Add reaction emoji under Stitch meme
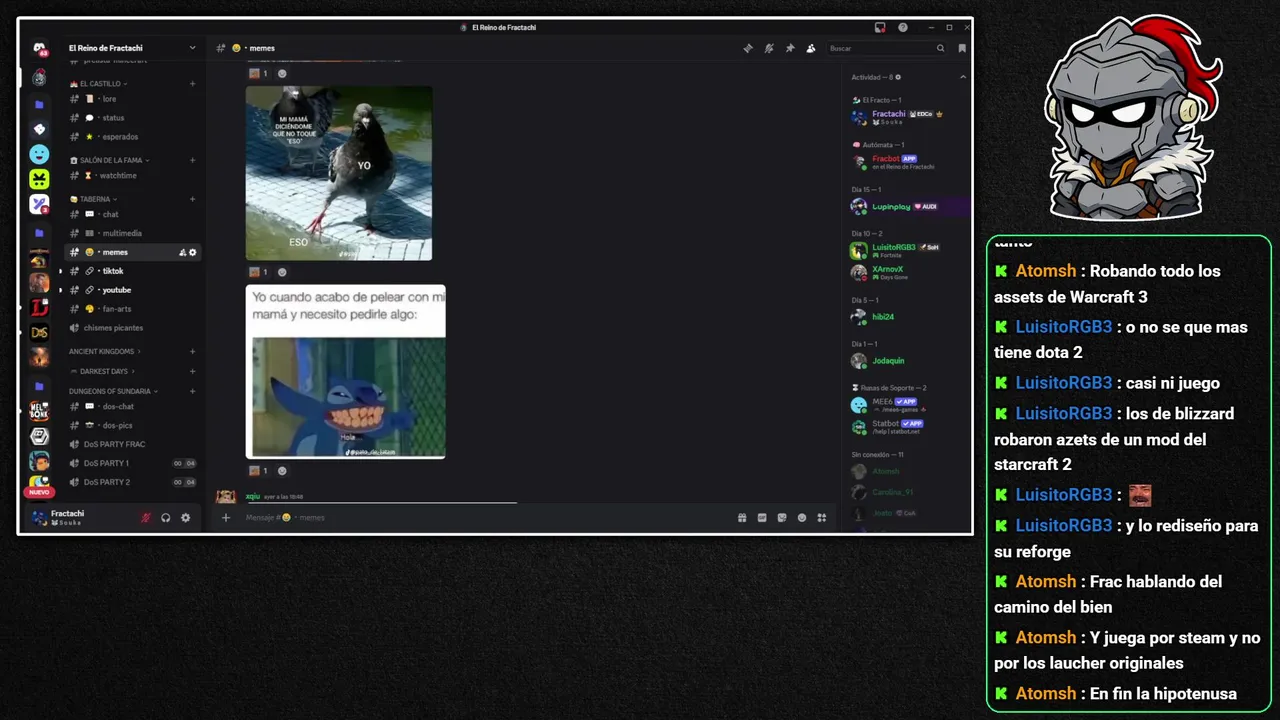This screenshot has width=1280, height=720. pos(282,471)
